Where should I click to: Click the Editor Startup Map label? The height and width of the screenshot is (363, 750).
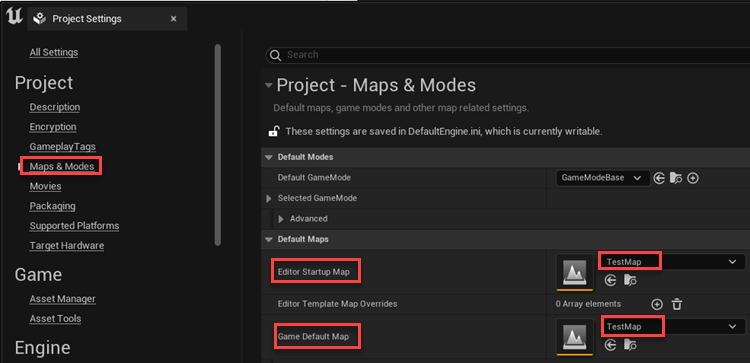coord(313,272)
